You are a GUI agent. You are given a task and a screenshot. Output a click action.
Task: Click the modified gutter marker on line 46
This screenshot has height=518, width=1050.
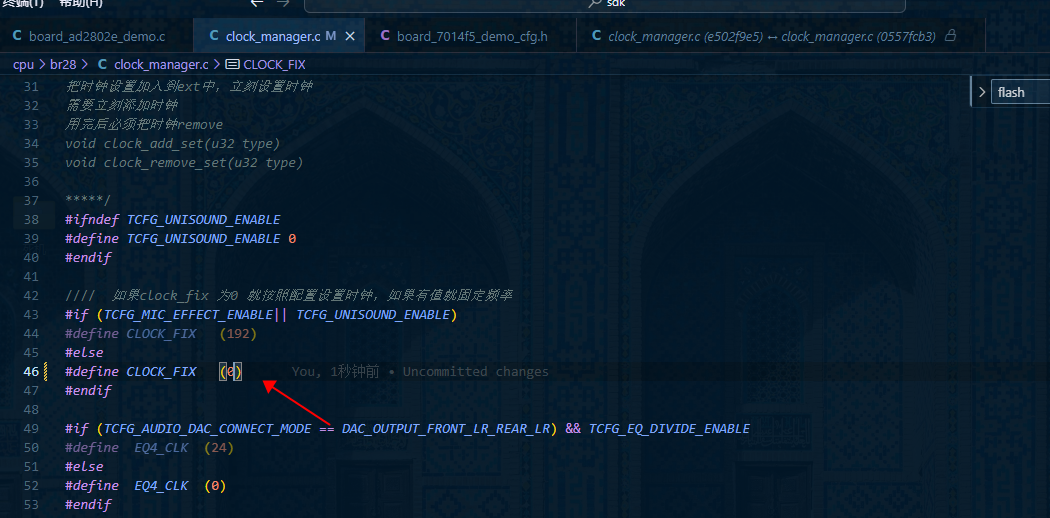[46, 371]
